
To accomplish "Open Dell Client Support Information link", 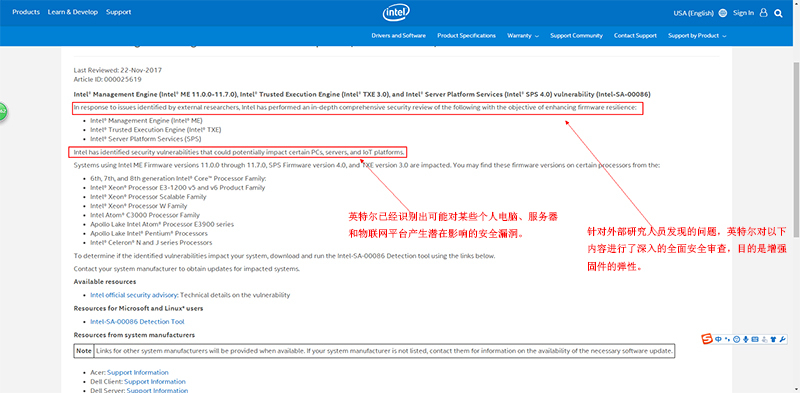I will 155,382.
